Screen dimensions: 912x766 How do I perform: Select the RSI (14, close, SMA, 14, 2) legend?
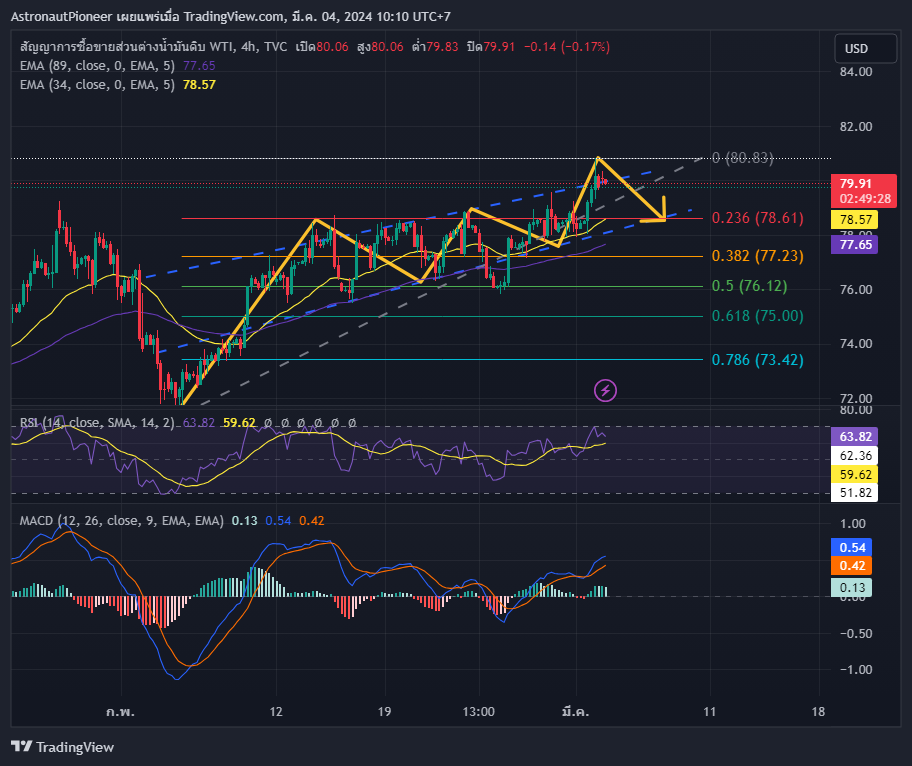[97, 423]
